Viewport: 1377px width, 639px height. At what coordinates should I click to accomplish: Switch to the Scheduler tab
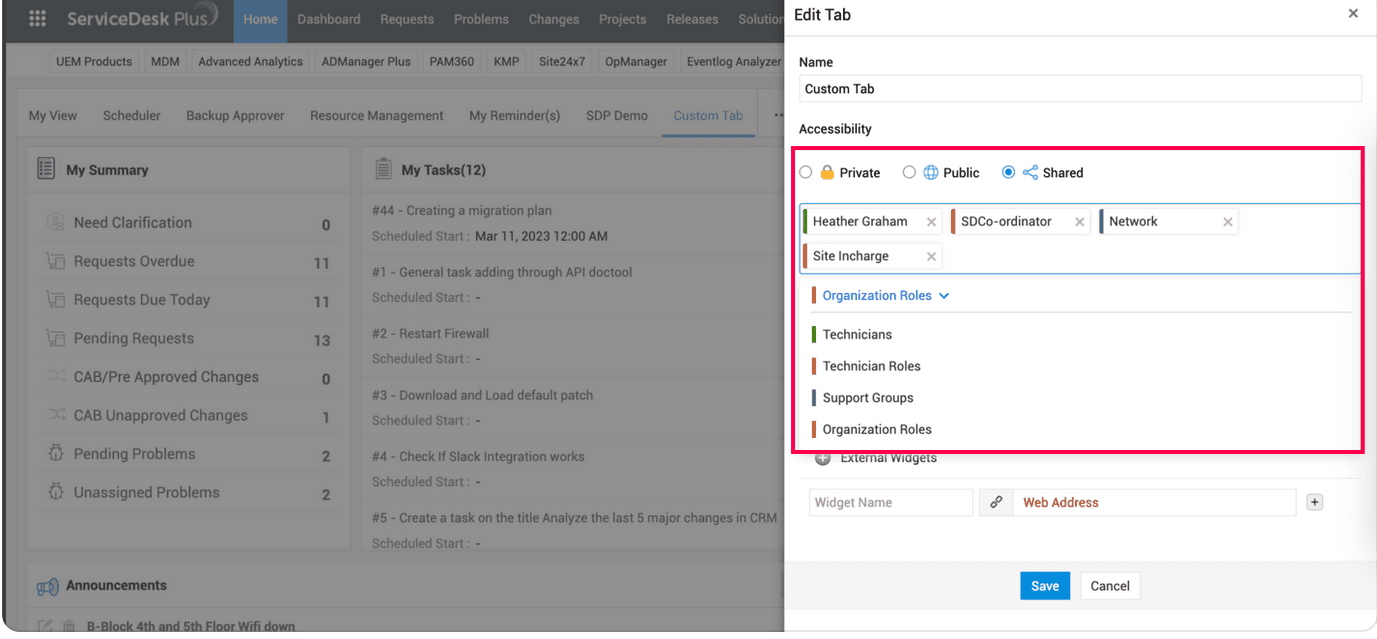pyautogui.click(x=131, y=116)
